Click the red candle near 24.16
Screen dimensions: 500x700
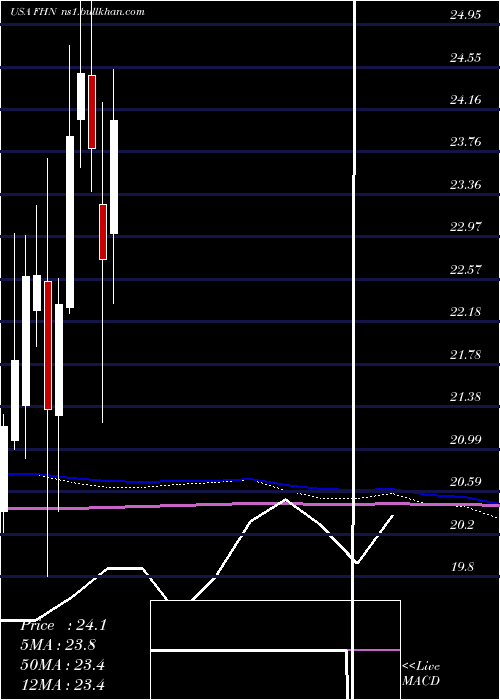[x=92, y=112]
